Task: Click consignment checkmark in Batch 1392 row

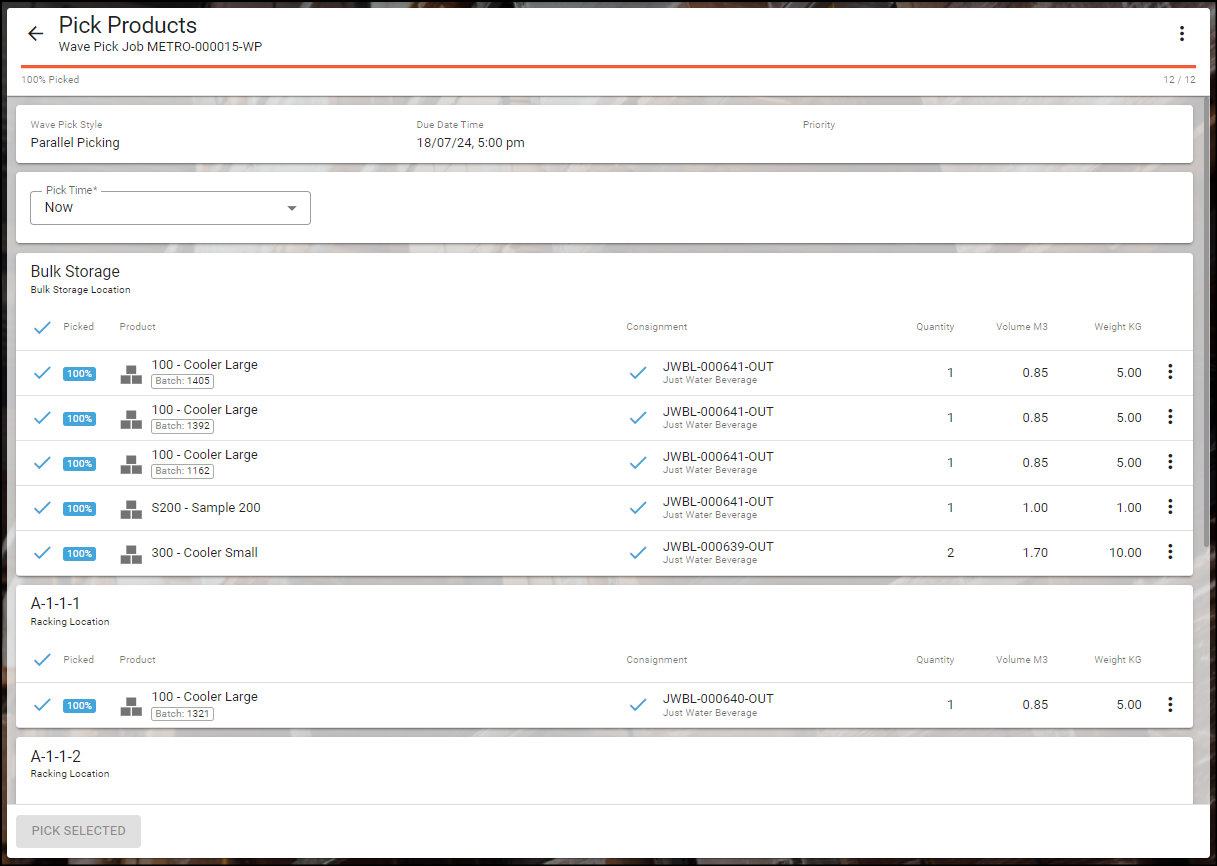Action: click(638, 418)
